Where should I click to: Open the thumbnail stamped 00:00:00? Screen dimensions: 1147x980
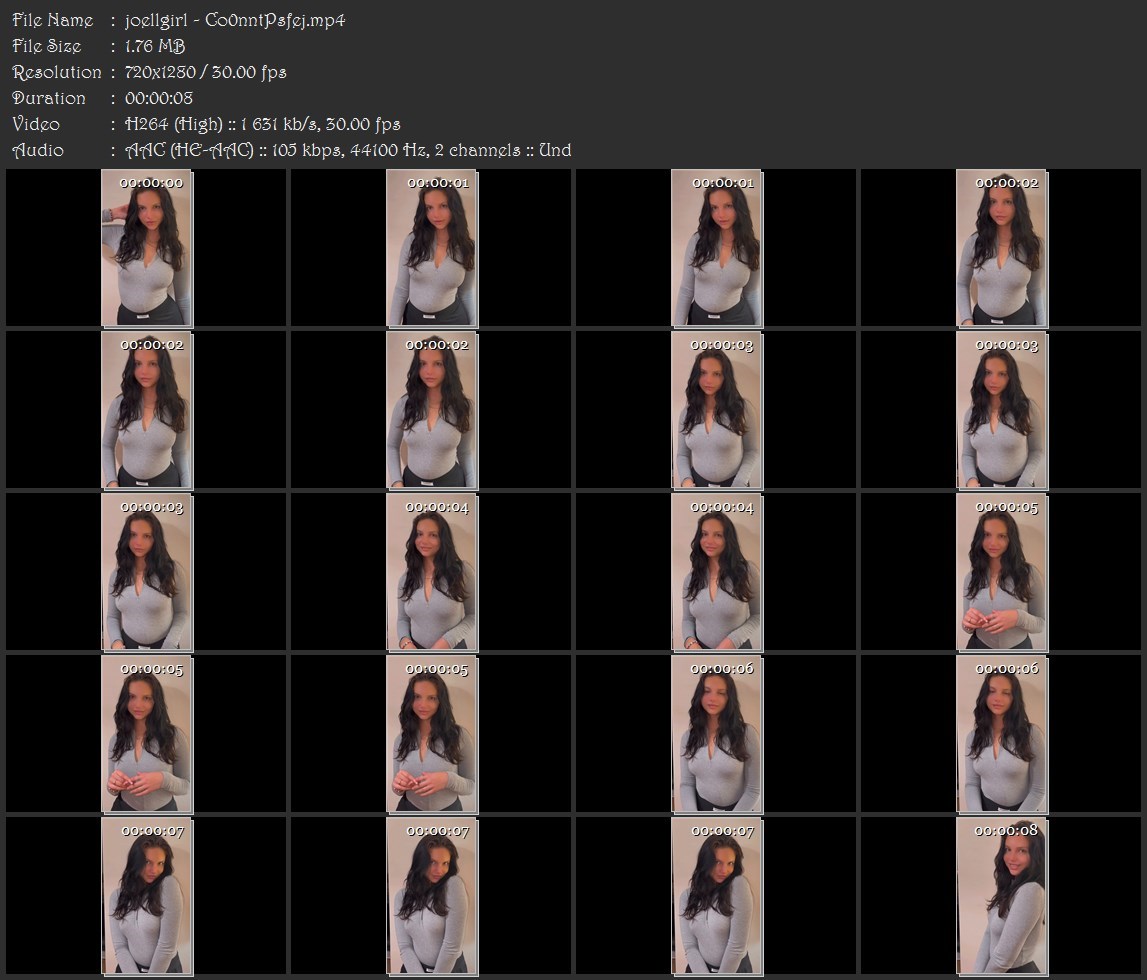point(146,248)
